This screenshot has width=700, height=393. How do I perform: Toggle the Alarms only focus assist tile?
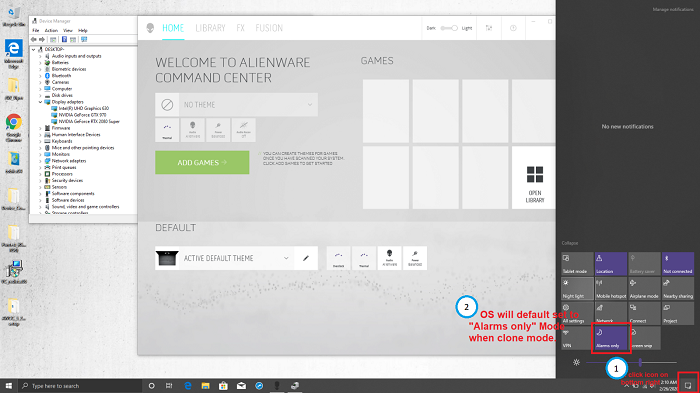pos(611,338)
